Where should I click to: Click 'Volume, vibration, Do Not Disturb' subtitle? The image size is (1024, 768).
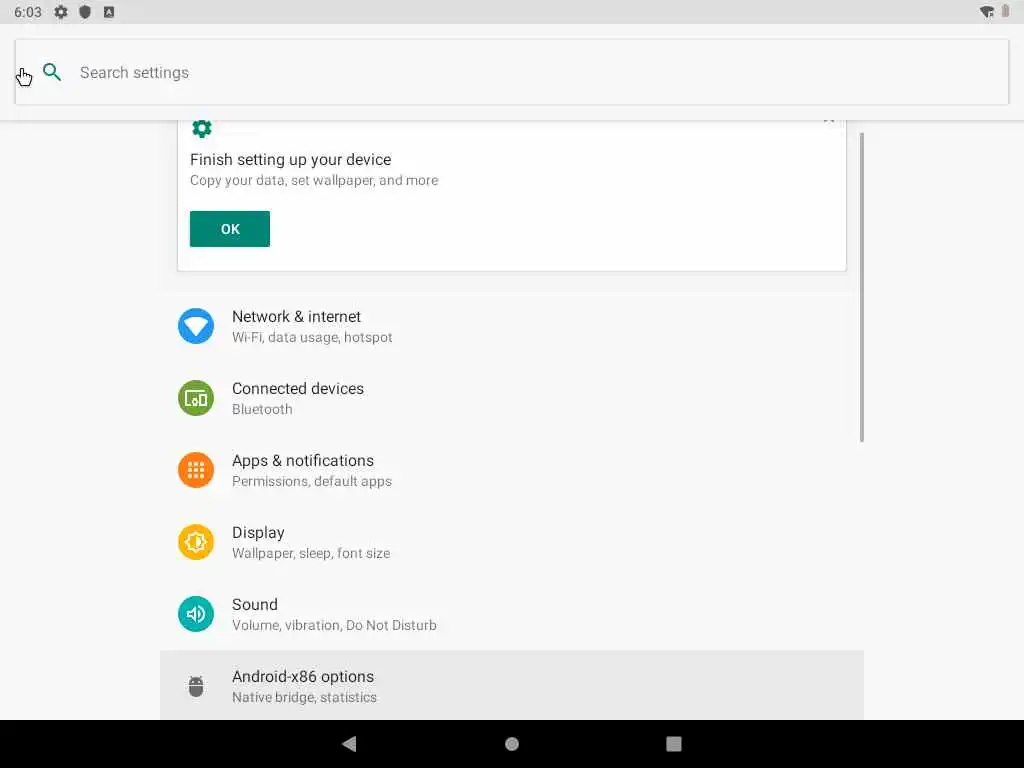pyautogui.click(x=334, y=625)
